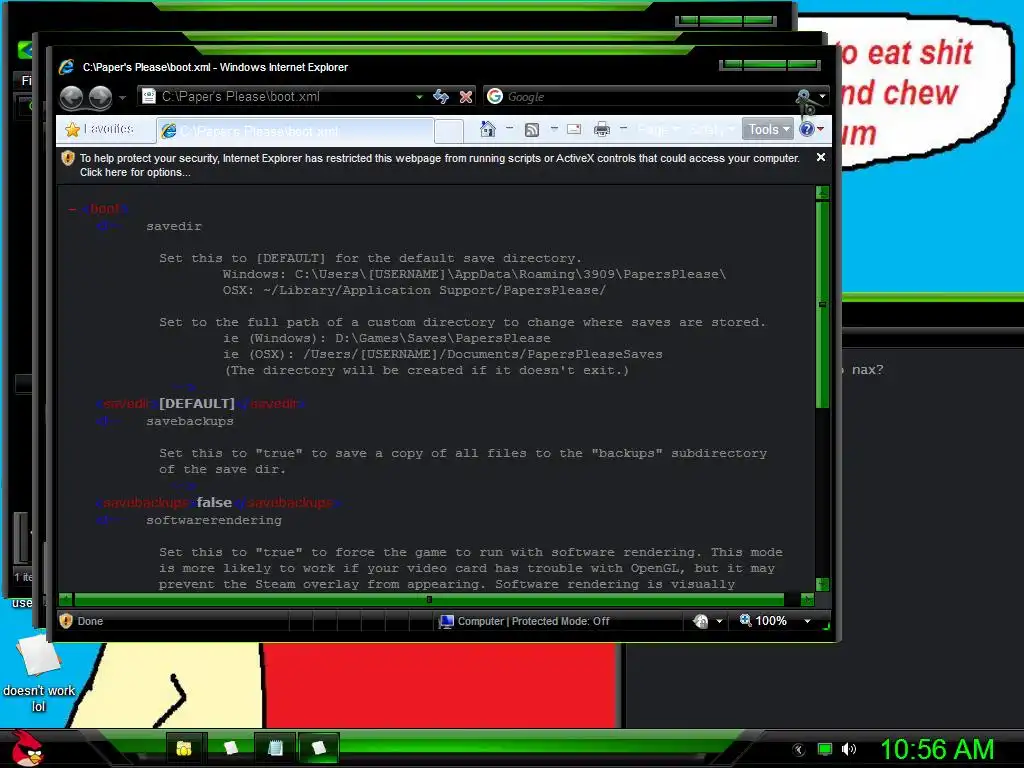The height and width of the screenshot is (768, 1024).
Task: Click the Angry Birds start button
Action: pos(27,748)
